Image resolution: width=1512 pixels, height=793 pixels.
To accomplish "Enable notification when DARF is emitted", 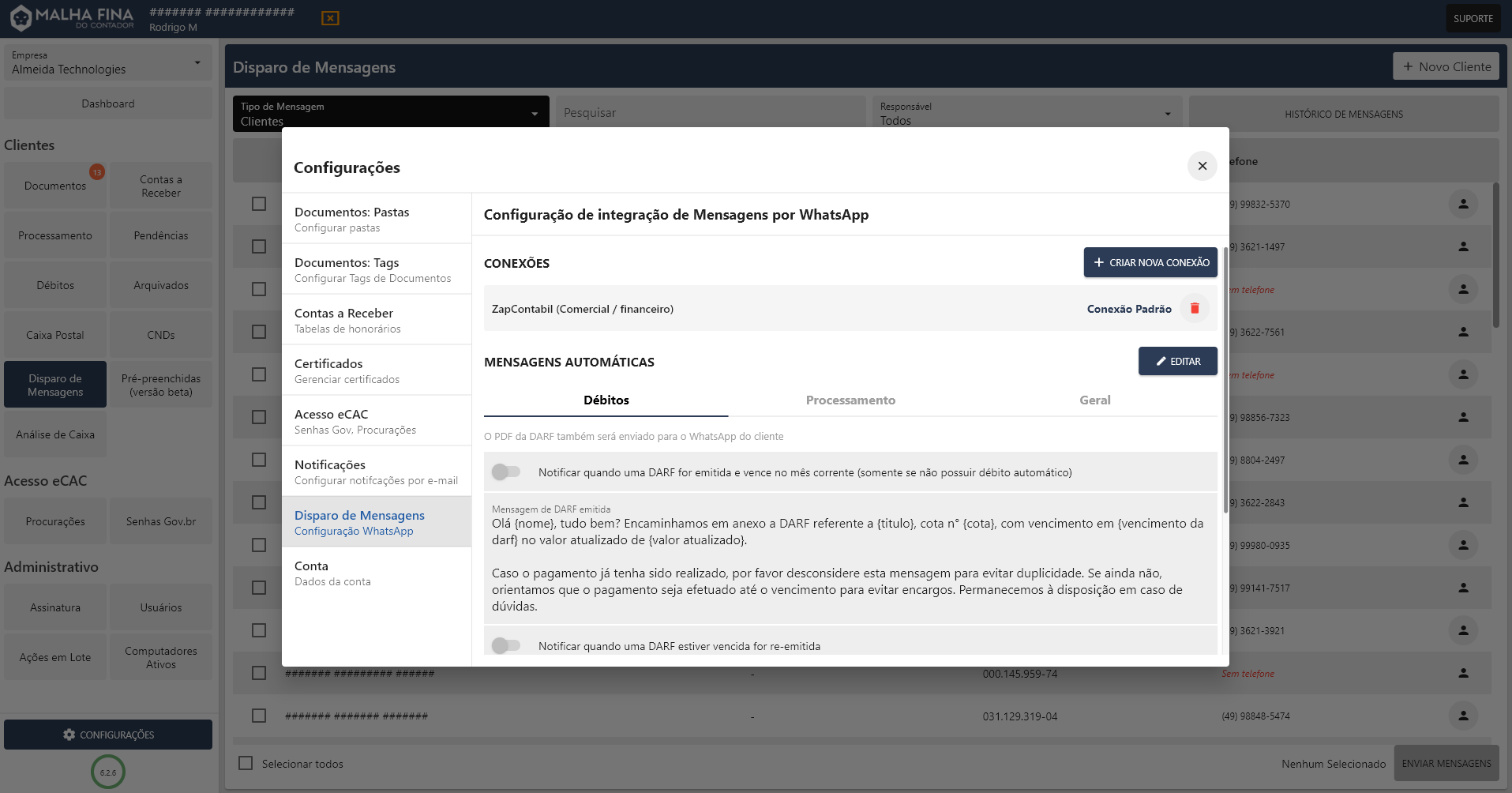I will pos(506,472).
